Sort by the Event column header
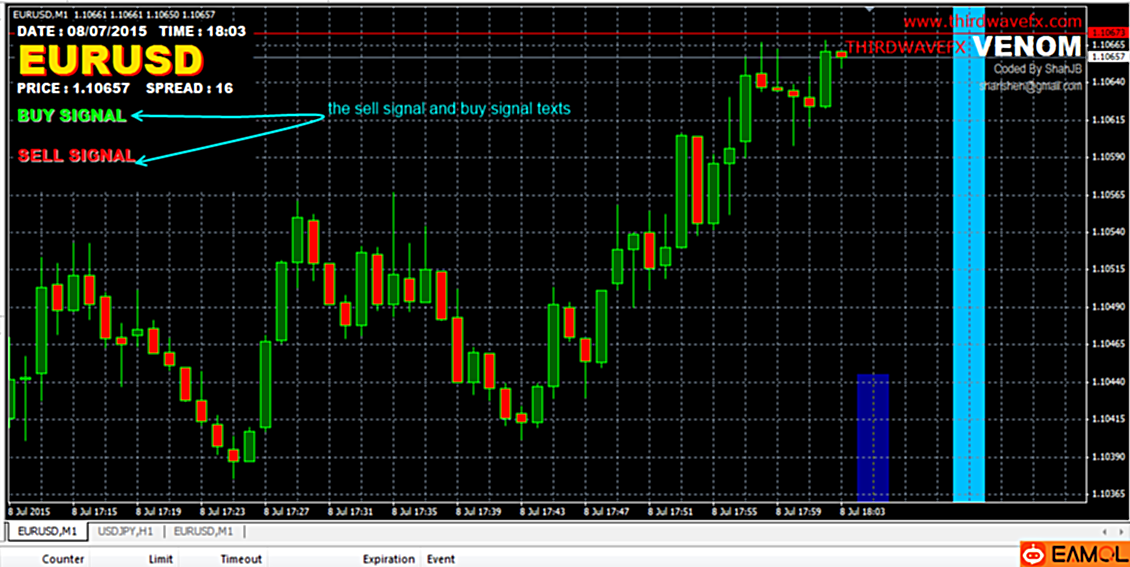Viewport: 1130px width, 567px height. click(441, 559)
